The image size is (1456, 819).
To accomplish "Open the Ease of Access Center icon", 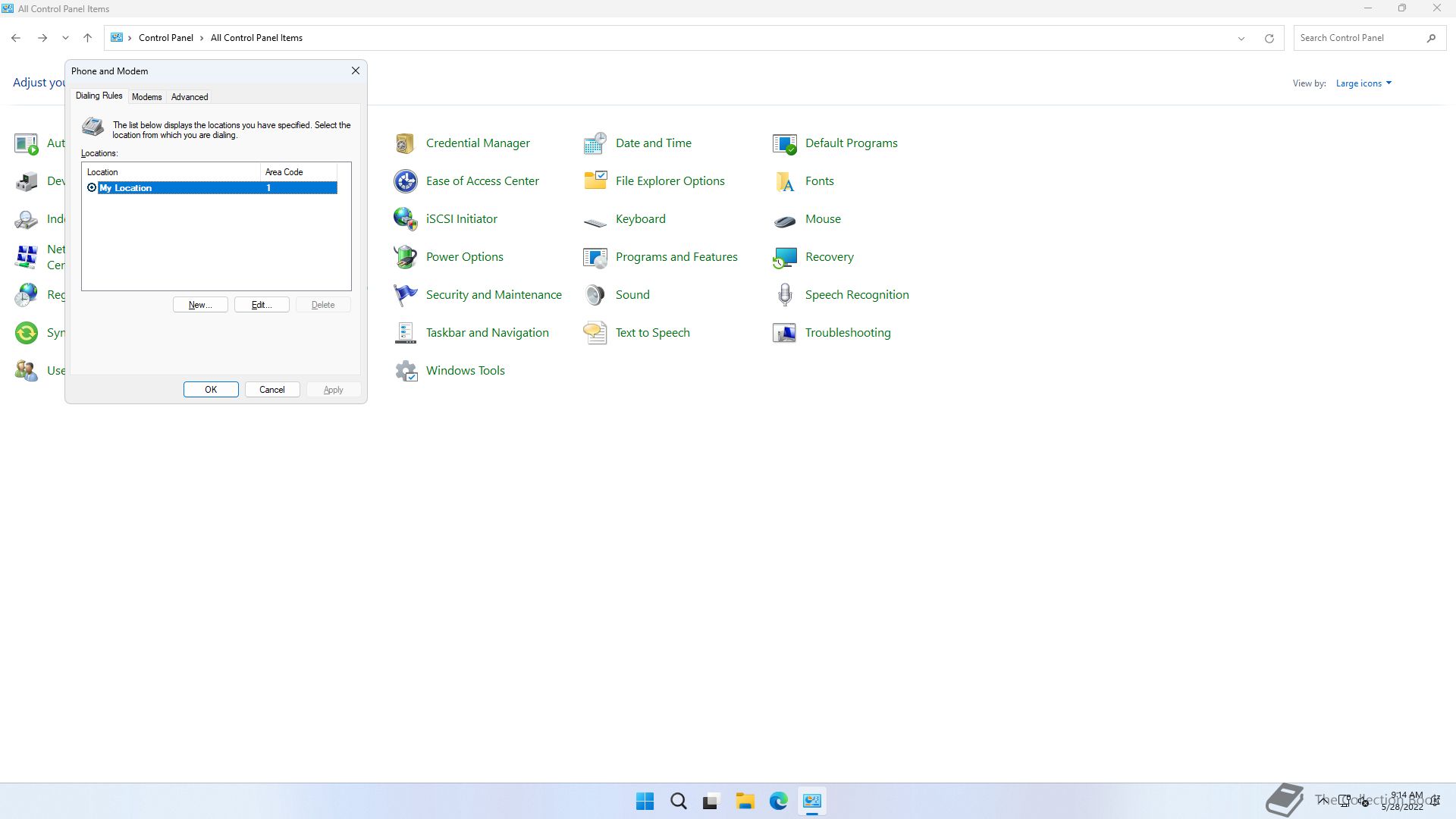I will point(405,181).
